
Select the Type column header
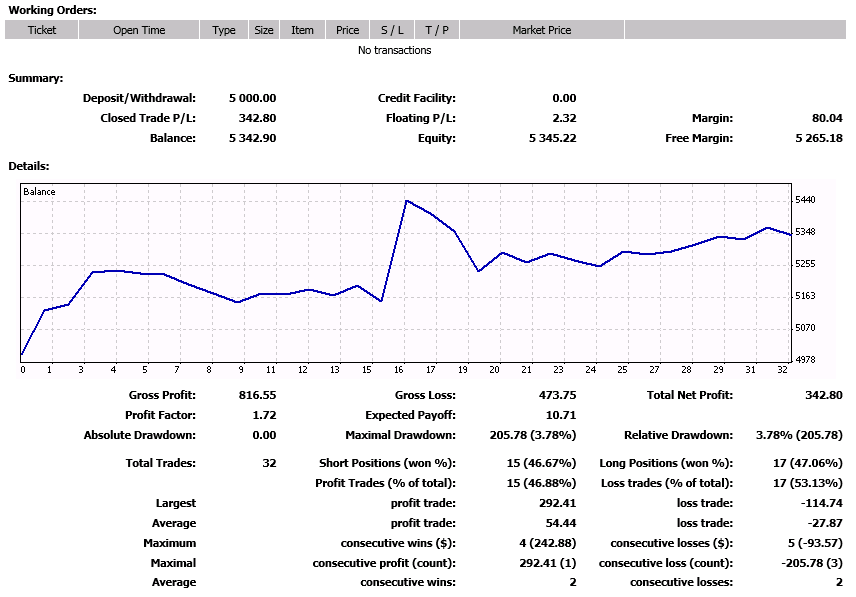pos(224,30)
